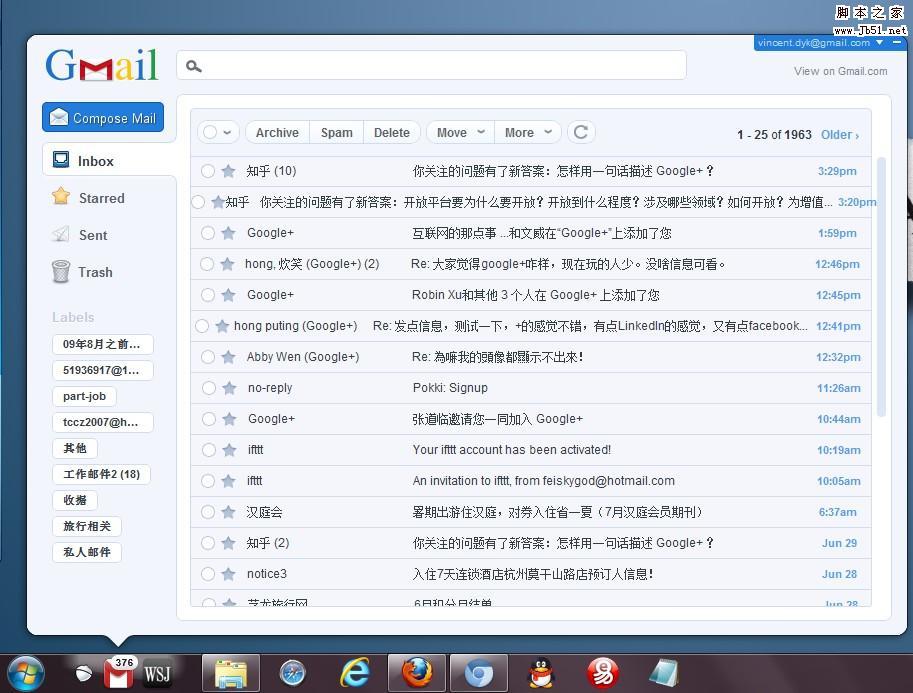The image size is (913, 693).
Task: Click the Gmail Pokki taskbar icon
Action: pos(118,676)
